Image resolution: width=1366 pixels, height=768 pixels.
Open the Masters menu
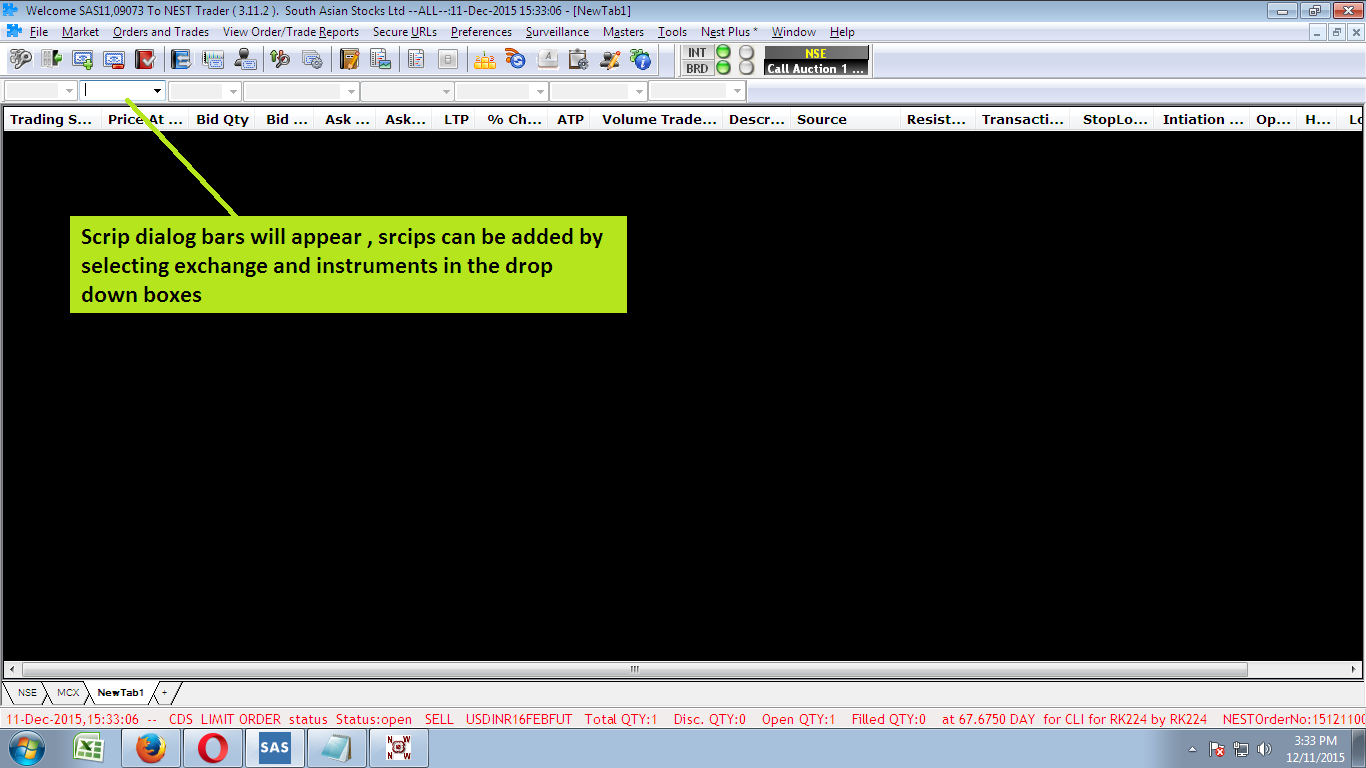tap(623, 32)
